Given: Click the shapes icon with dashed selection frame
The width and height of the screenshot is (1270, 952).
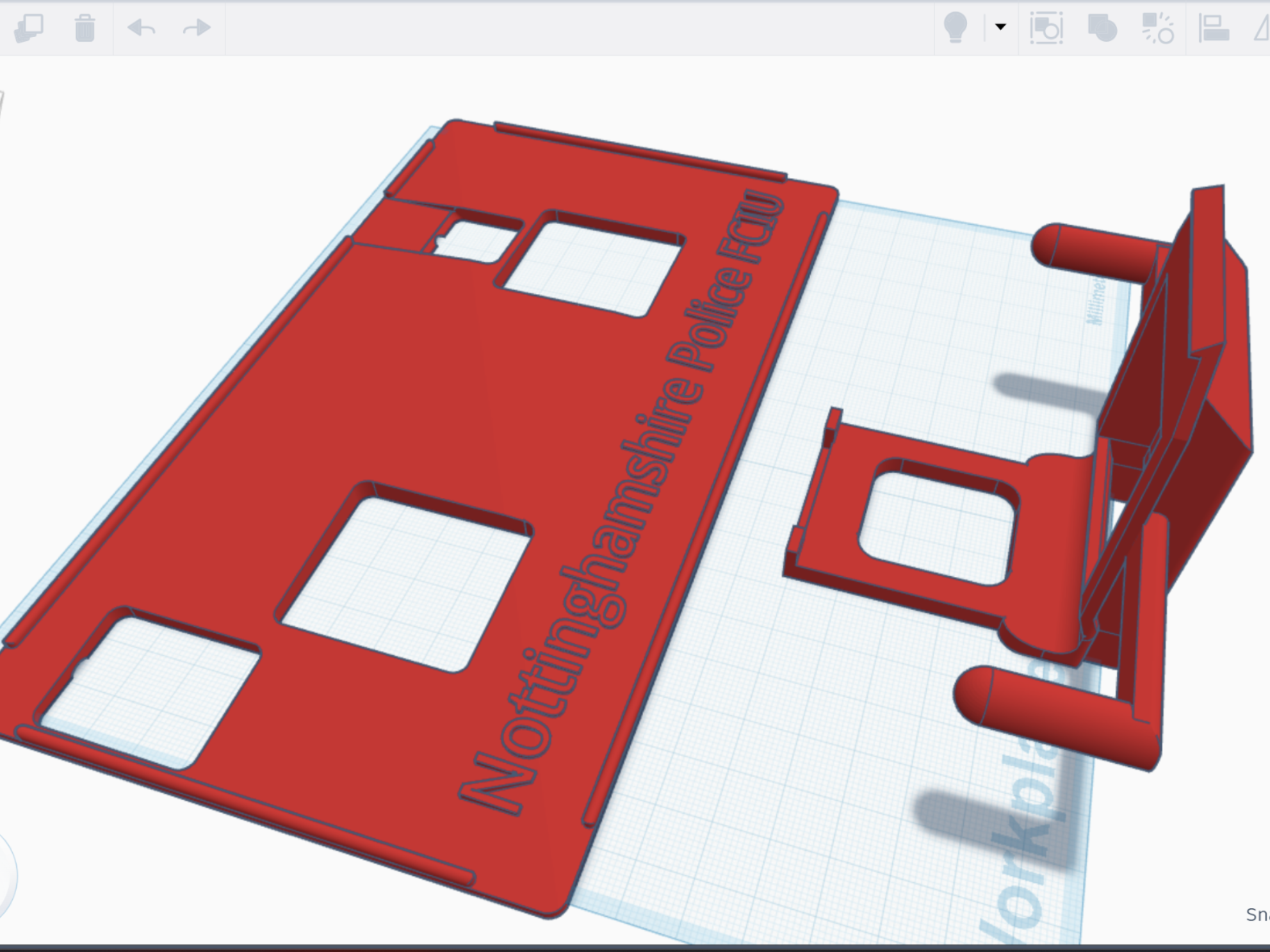Looking at the screenshot, I should (x=1046, y=28).
